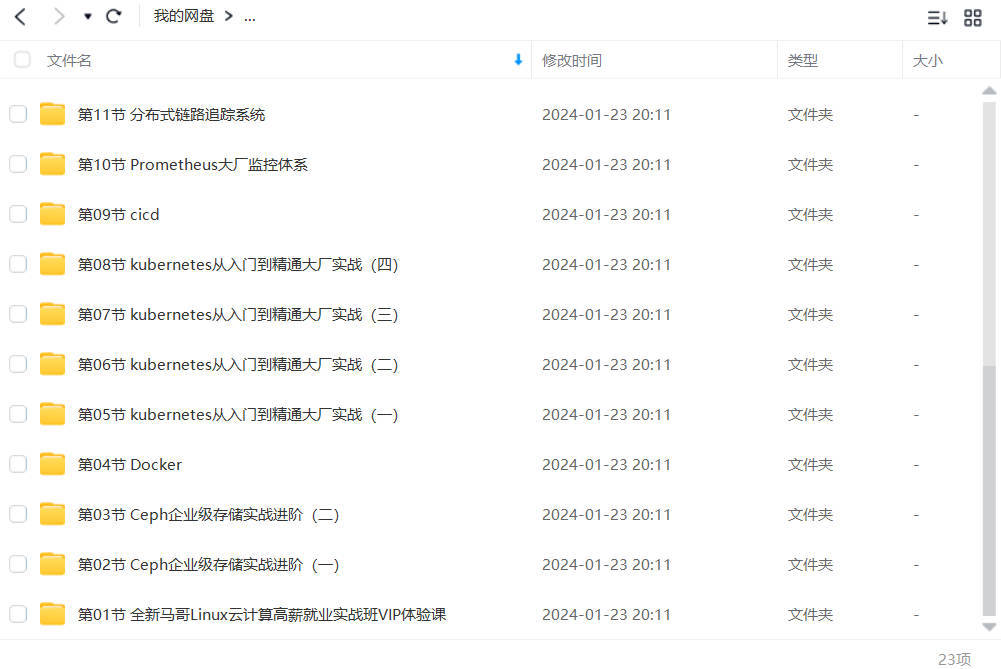
Task: Tick checkbox for 第01节 全新马哥Linux row
Action: (x=18, y=614)
